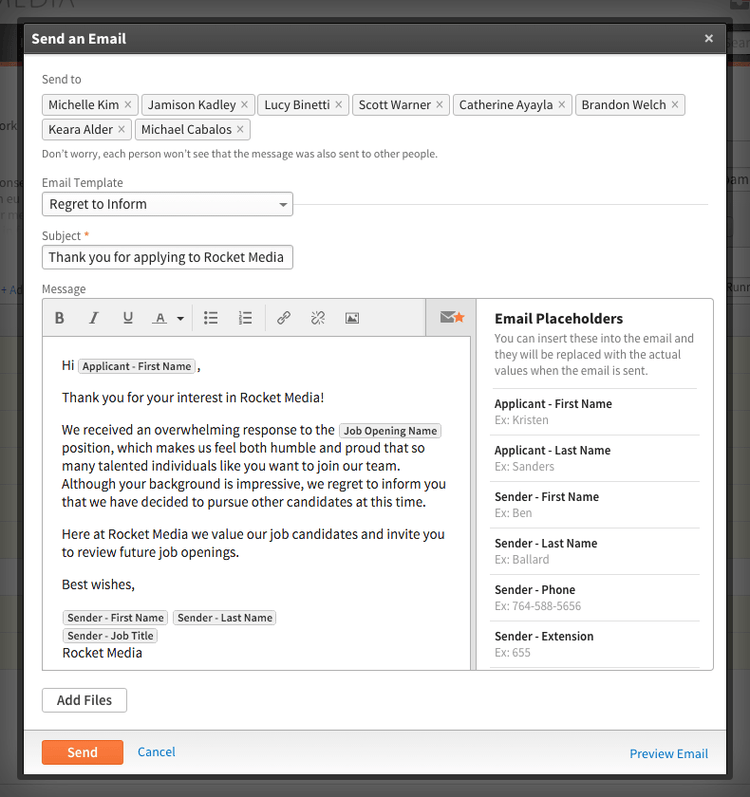Remove Michelle Kim from recipients
750x797 pixels.
pyautogui.click(x=128, y=104)
